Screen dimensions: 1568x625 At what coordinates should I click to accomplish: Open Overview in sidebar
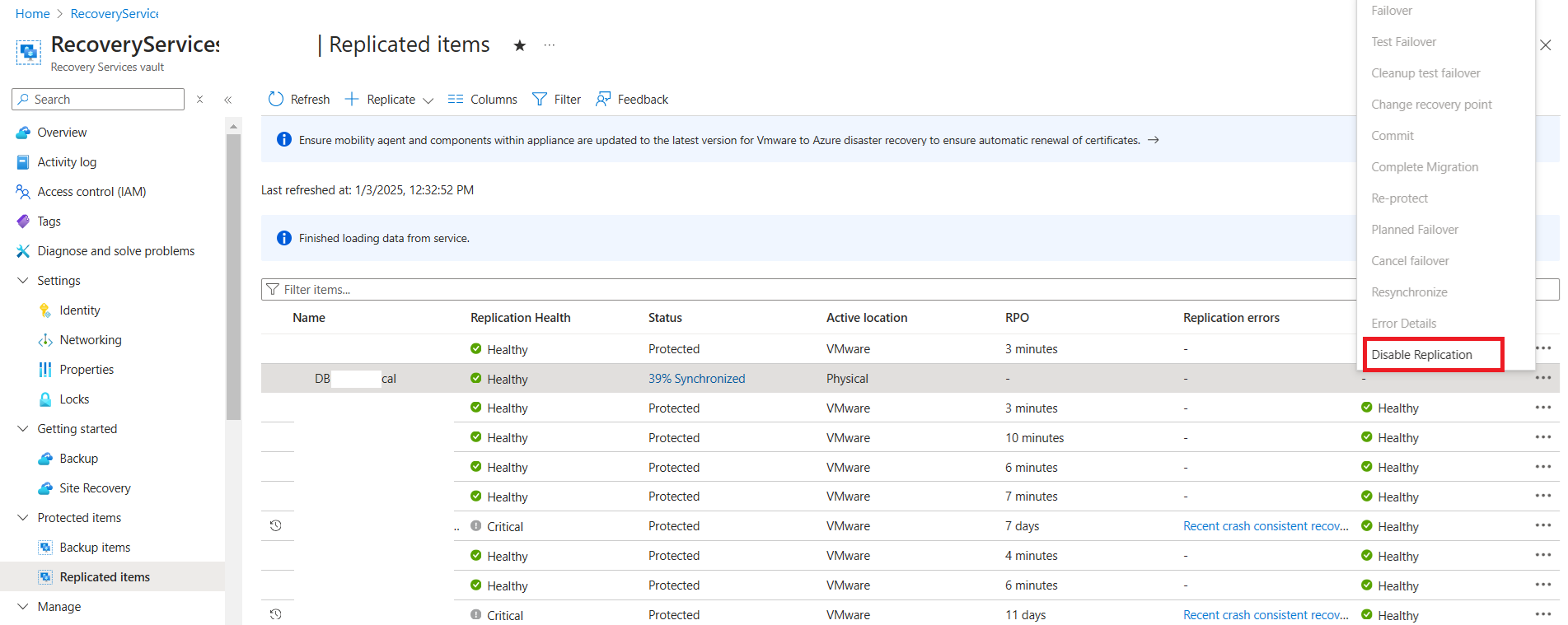click(x=62, y=133)
